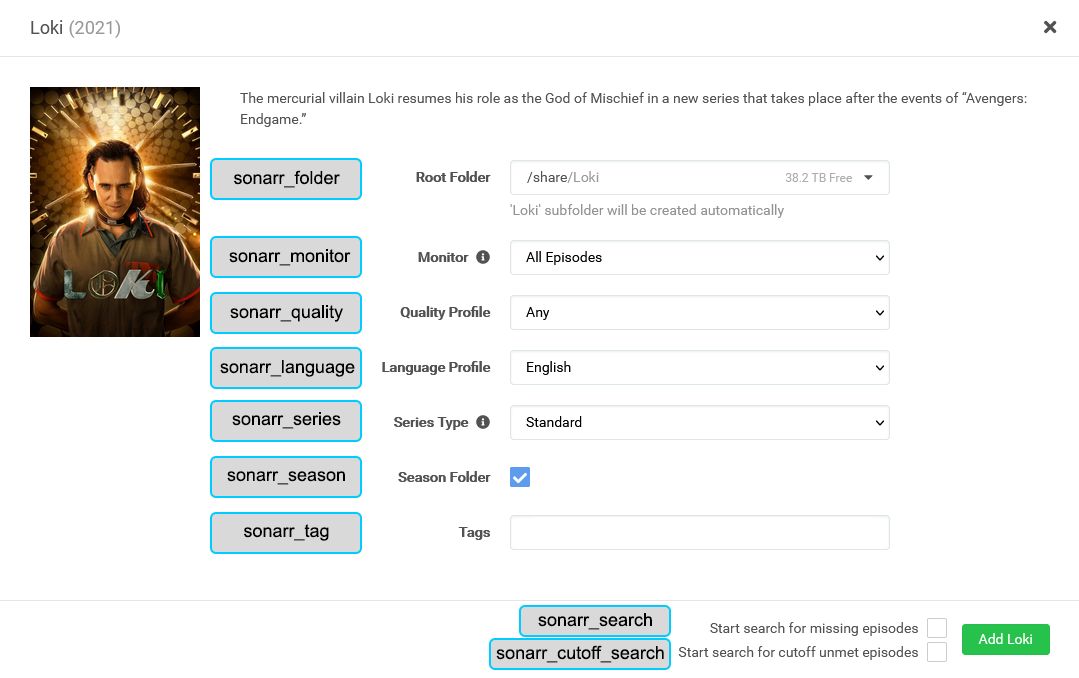Click into the Tags input field
Image resolution: width=1079 pixels, height=678 pixels.
(x=699, y=533)
